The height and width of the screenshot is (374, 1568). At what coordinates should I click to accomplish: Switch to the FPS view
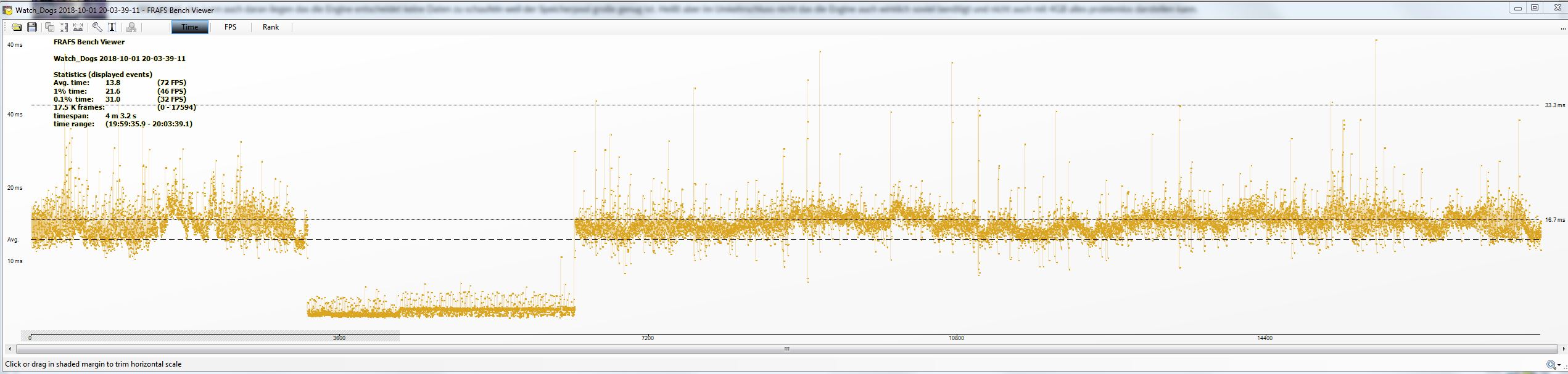pos(230,27)
